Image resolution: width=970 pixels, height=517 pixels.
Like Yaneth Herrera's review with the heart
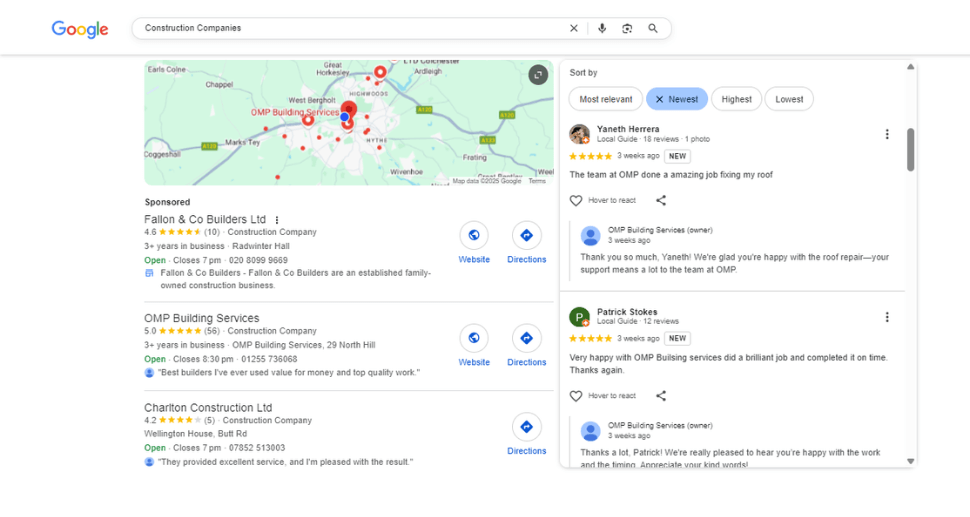point(576,200)
